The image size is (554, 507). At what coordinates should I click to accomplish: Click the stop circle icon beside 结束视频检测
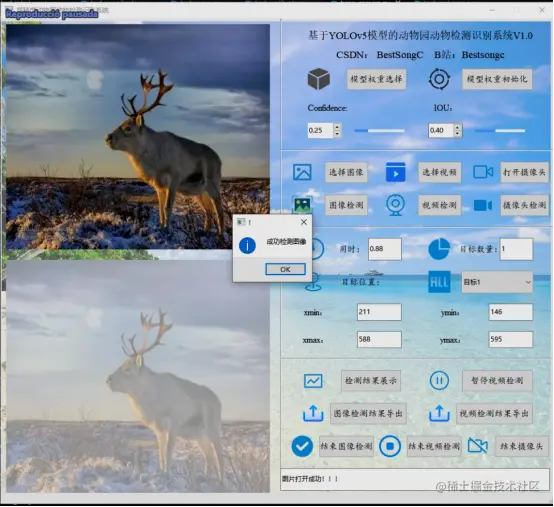pyautogui.click(x=390, y=446)
